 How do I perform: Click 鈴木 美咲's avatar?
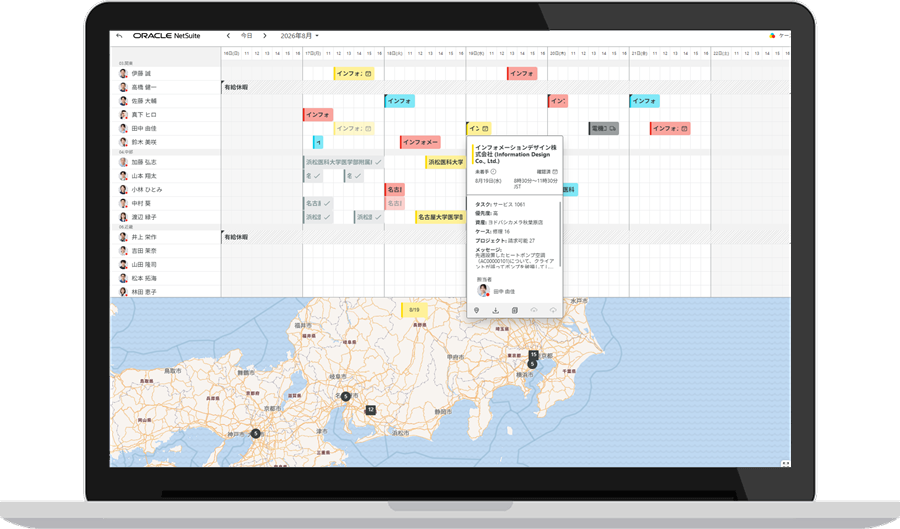[123, 142]
